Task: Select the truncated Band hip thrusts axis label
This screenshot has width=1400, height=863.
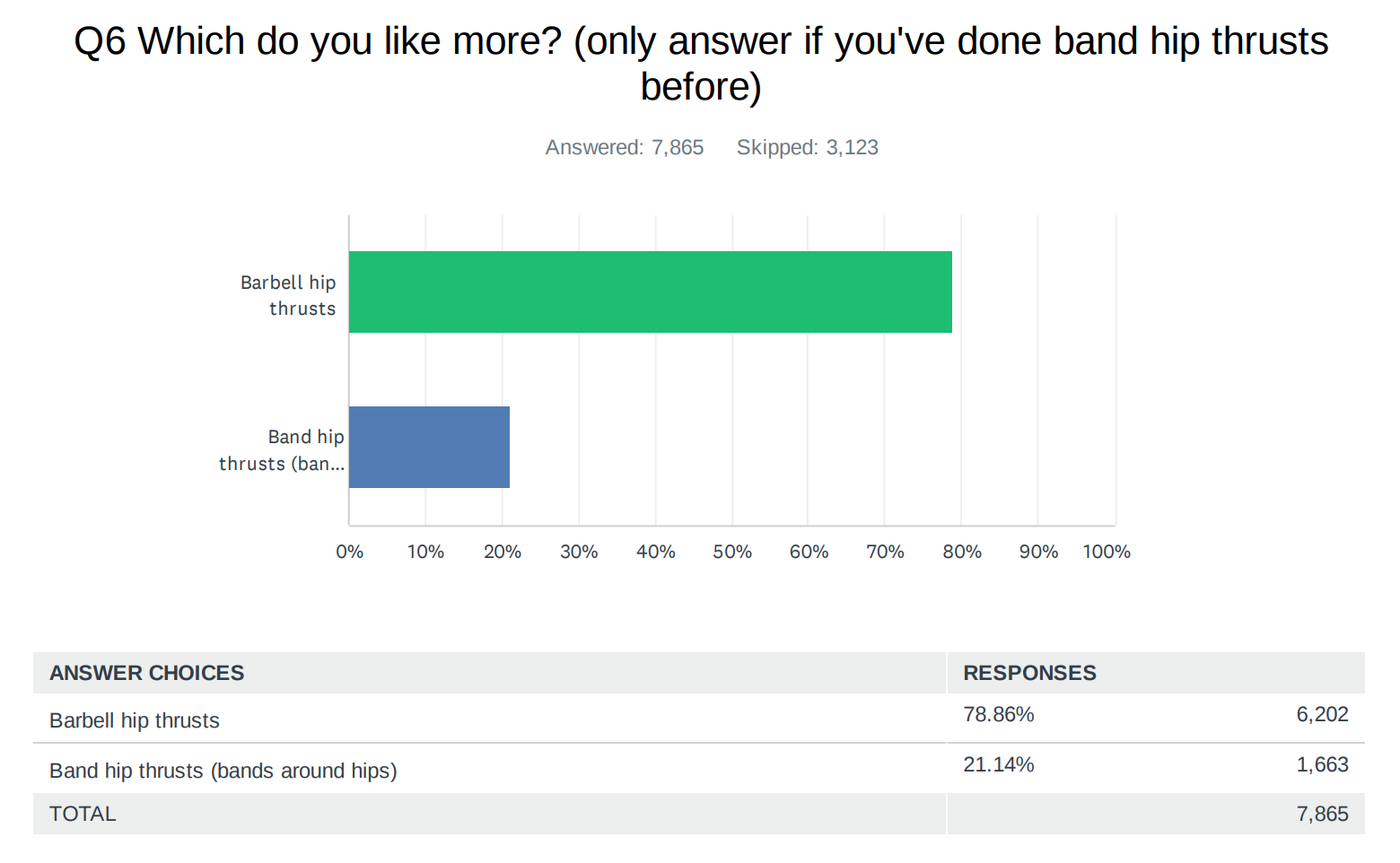Action: [282, 450]
